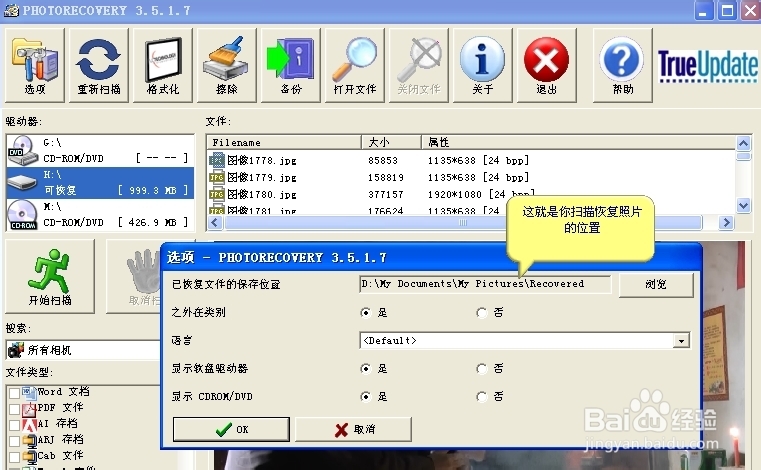Select the 格式化 format icon
761x470 pixels.
[163, 65]
